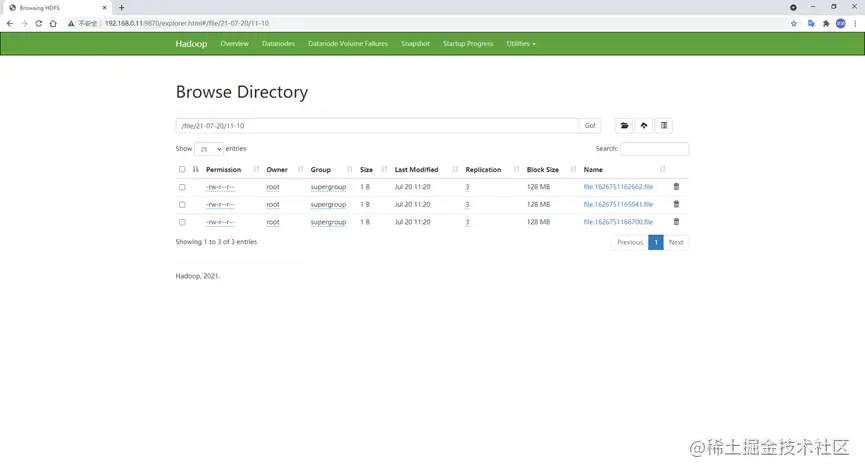This screenshot has height=473, width=865.
Task: Click the directory path input field
Action: (377, 126)
